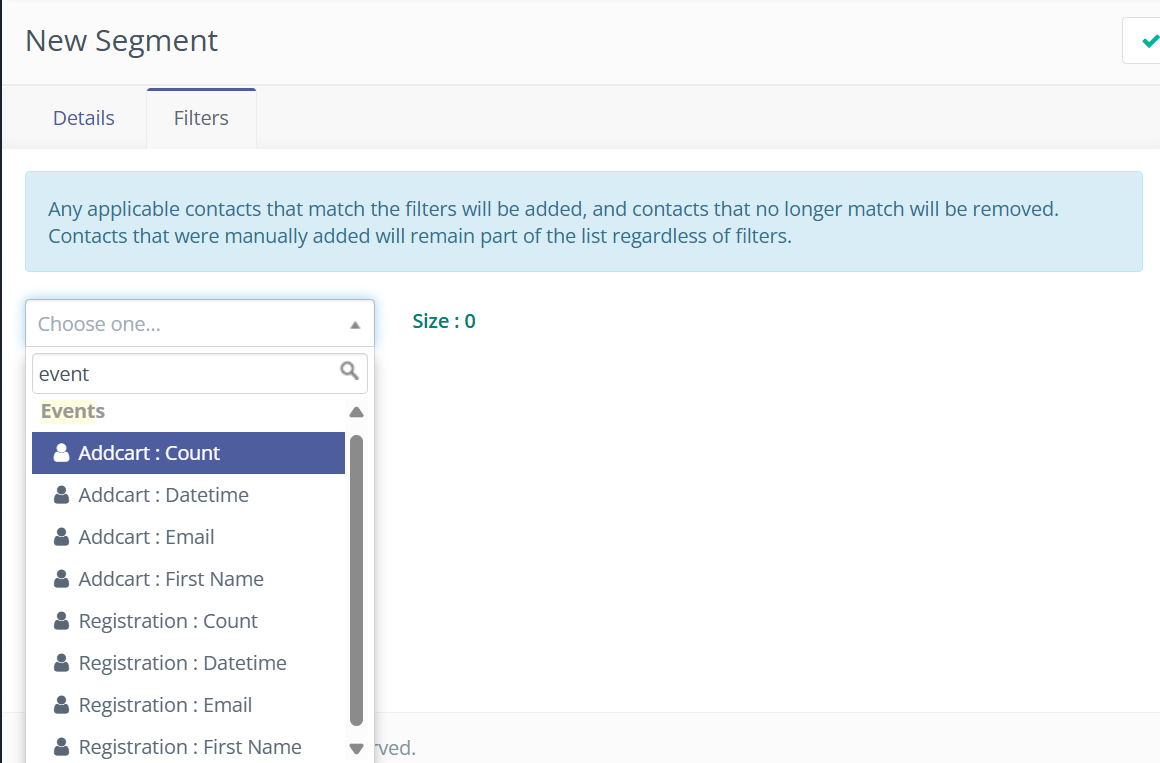Image resolution: width=1160 pixels, height=763 pixels.
Task: Select the Addcart : Email filter option
Action: (x=147, y=537)
